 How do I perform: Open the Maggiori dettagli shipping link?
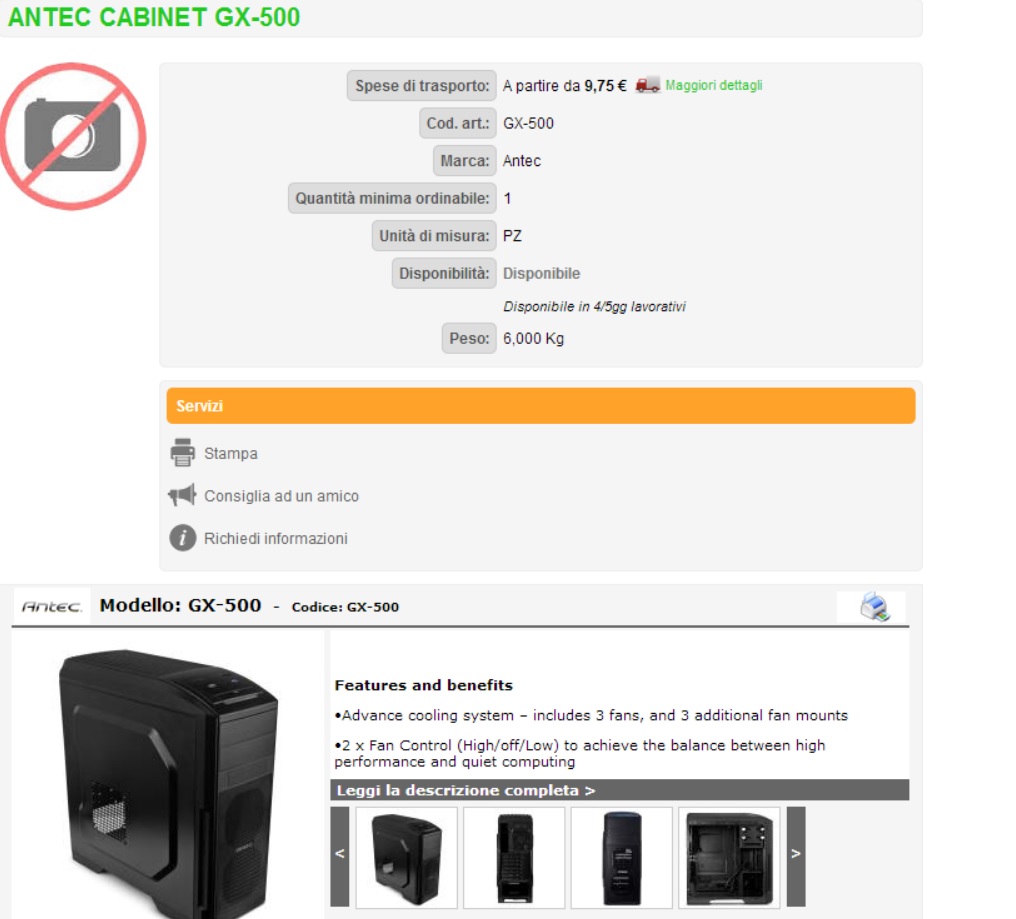pyautogui.click(x=713, y=86)
